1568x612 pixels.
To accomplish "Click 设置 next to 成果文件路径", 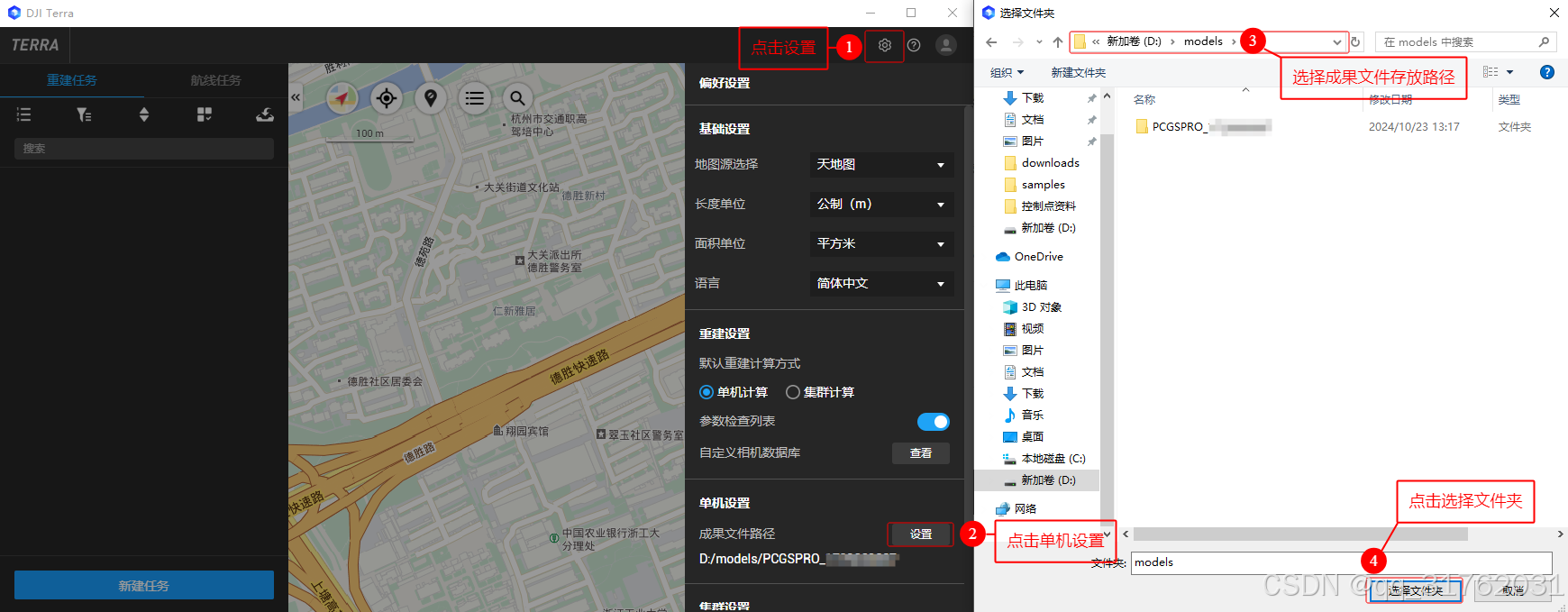I will tap(921, 534).
